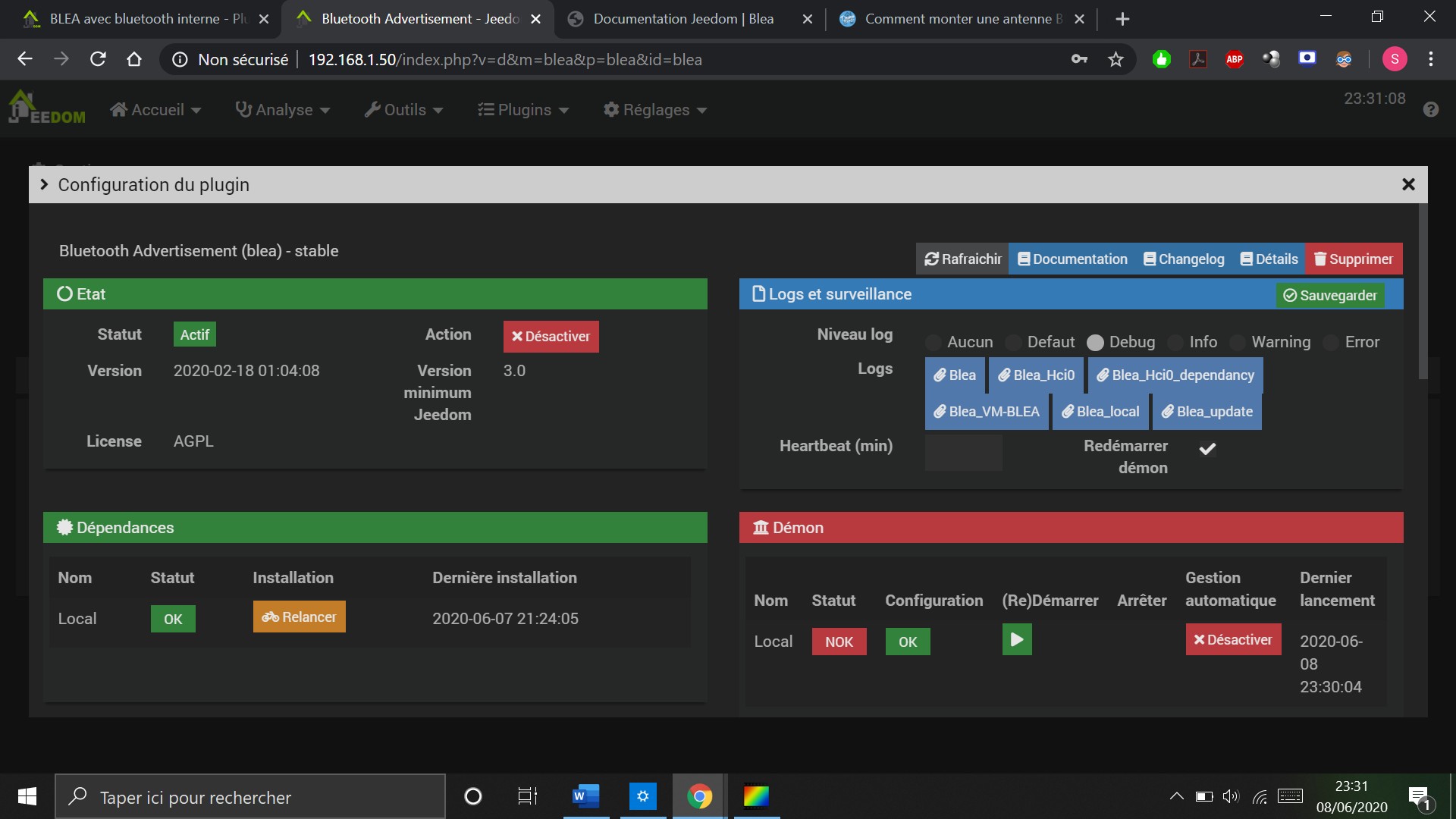
Task: Open the Blea_local log
Action: pos(1100,412)
